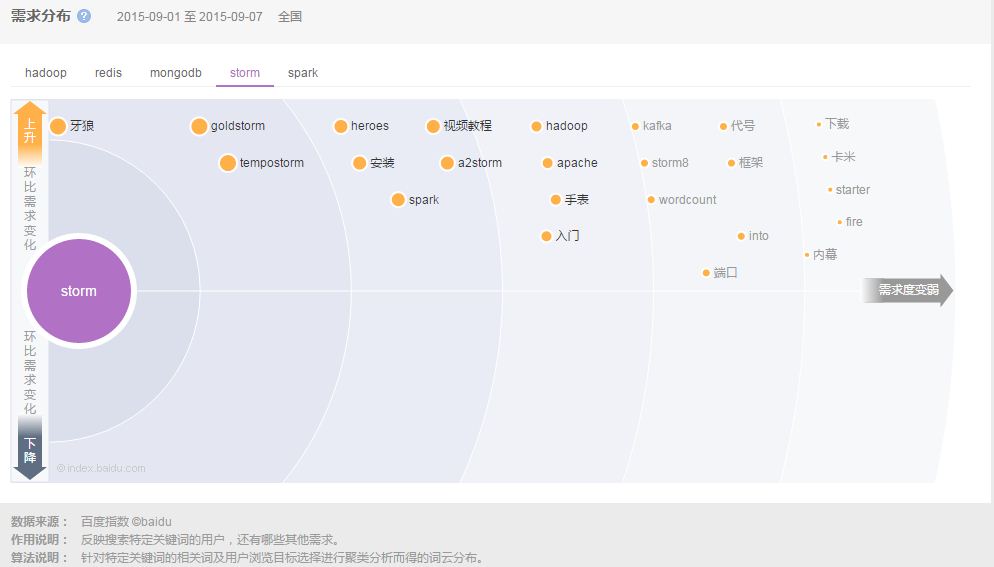This screenshot has width=994, height=567.
Task: Open the mongodb tab
Action: pyautogui.click(x=176, y=73)
